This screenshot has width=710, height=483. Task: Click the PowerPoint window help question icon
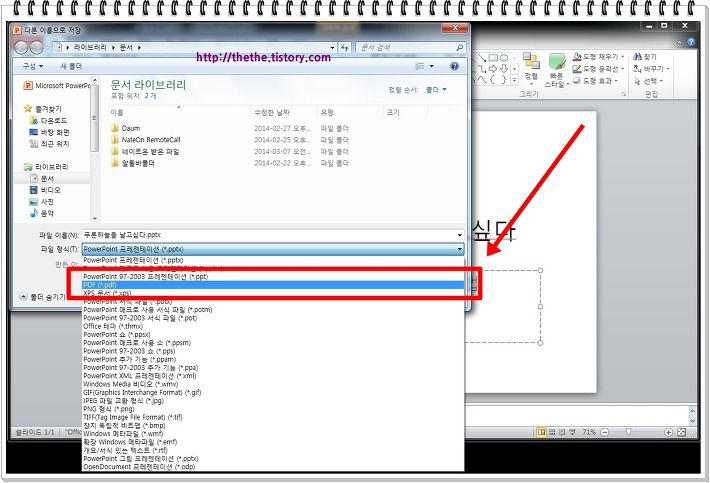pyautogui.click(x=691, y=42)
